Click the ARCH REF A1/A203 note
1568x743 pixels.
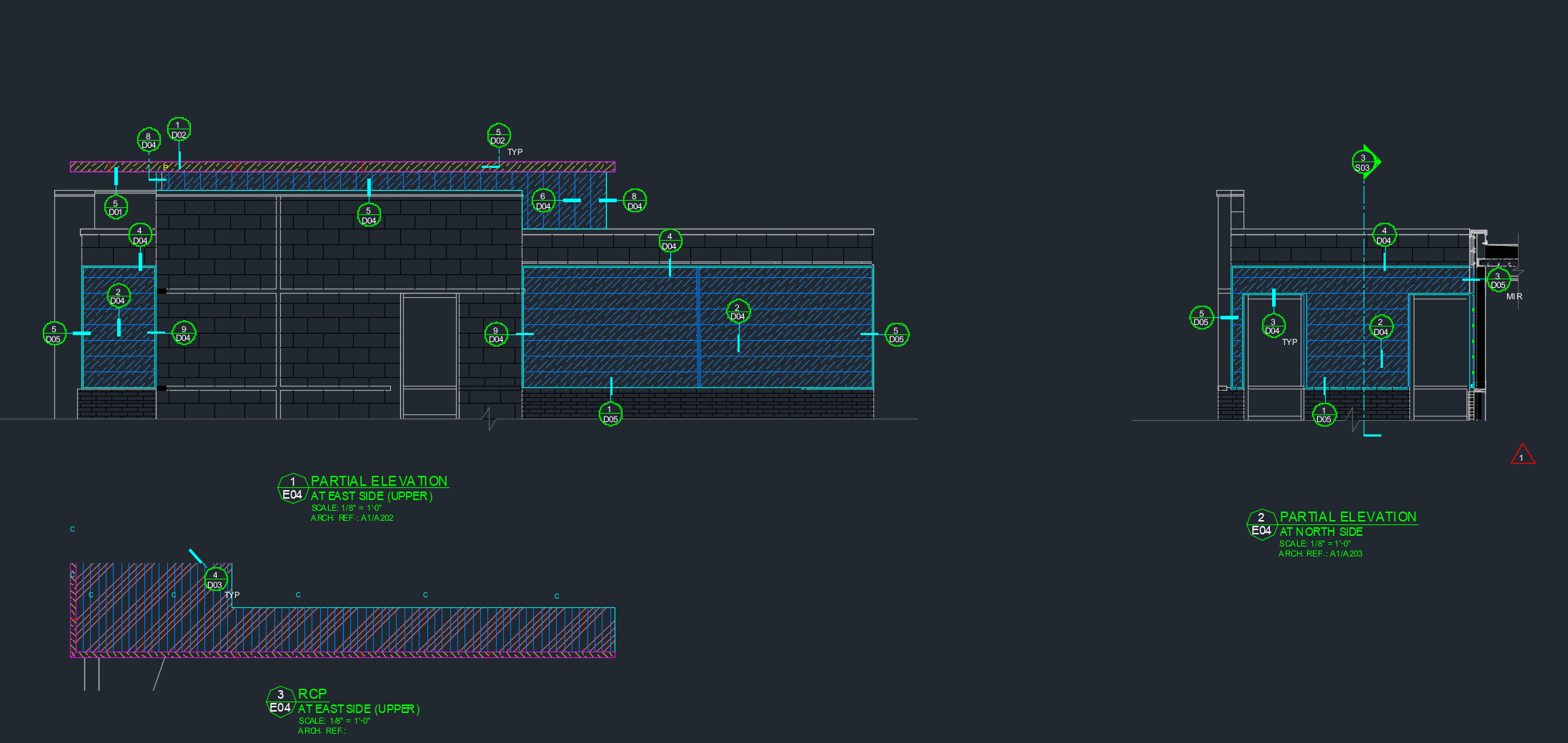click(x=1320, y=554)
